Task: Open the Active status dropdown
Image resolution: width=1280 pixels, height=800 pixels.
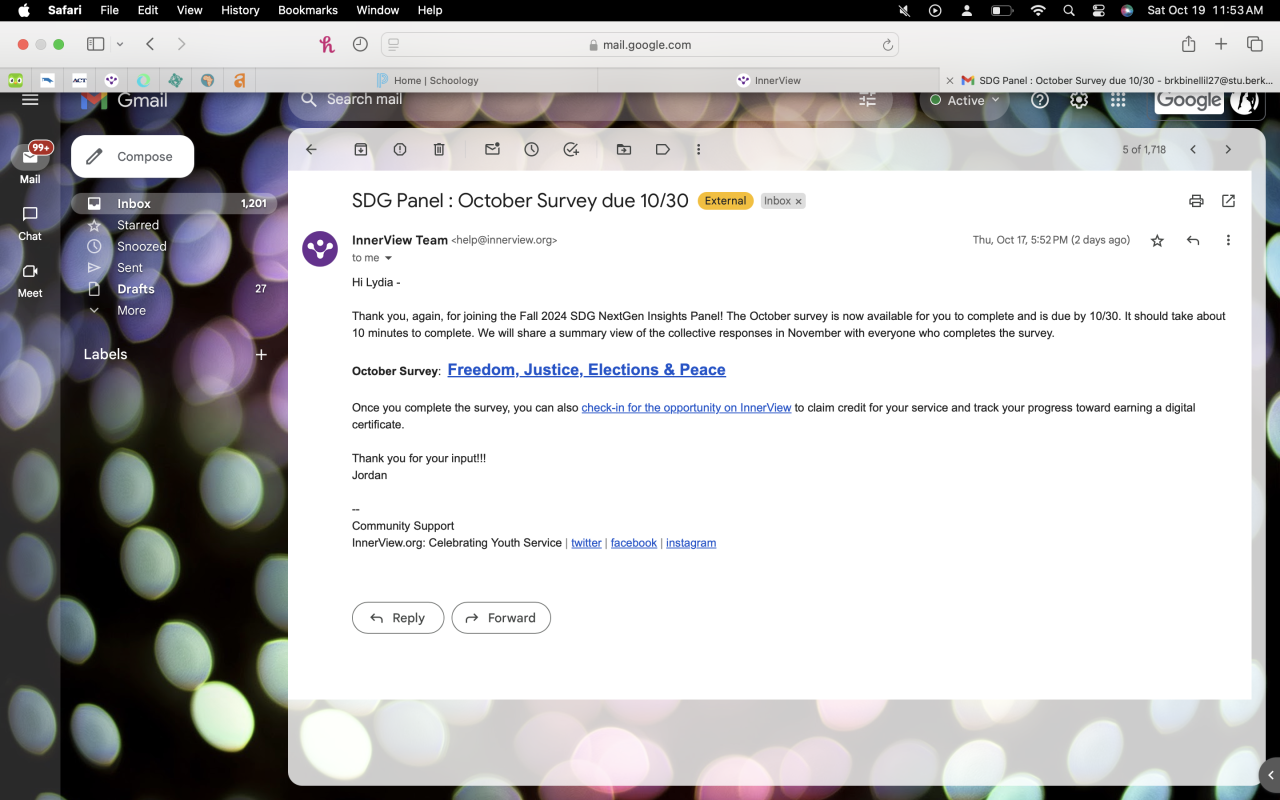Action: [965, 100]
